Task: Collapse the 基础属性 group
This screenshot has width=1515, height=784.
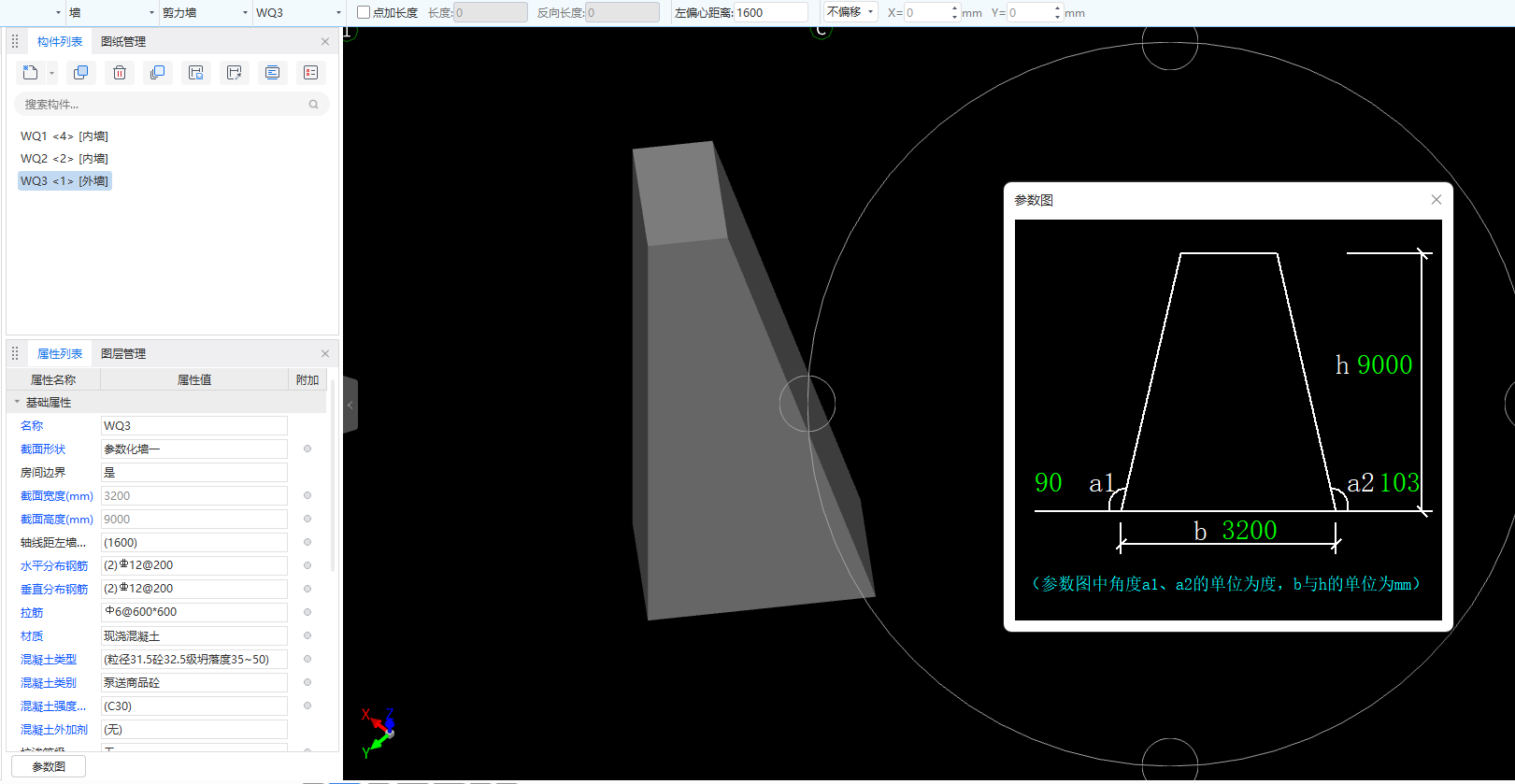Action: (x=17, y=402)
